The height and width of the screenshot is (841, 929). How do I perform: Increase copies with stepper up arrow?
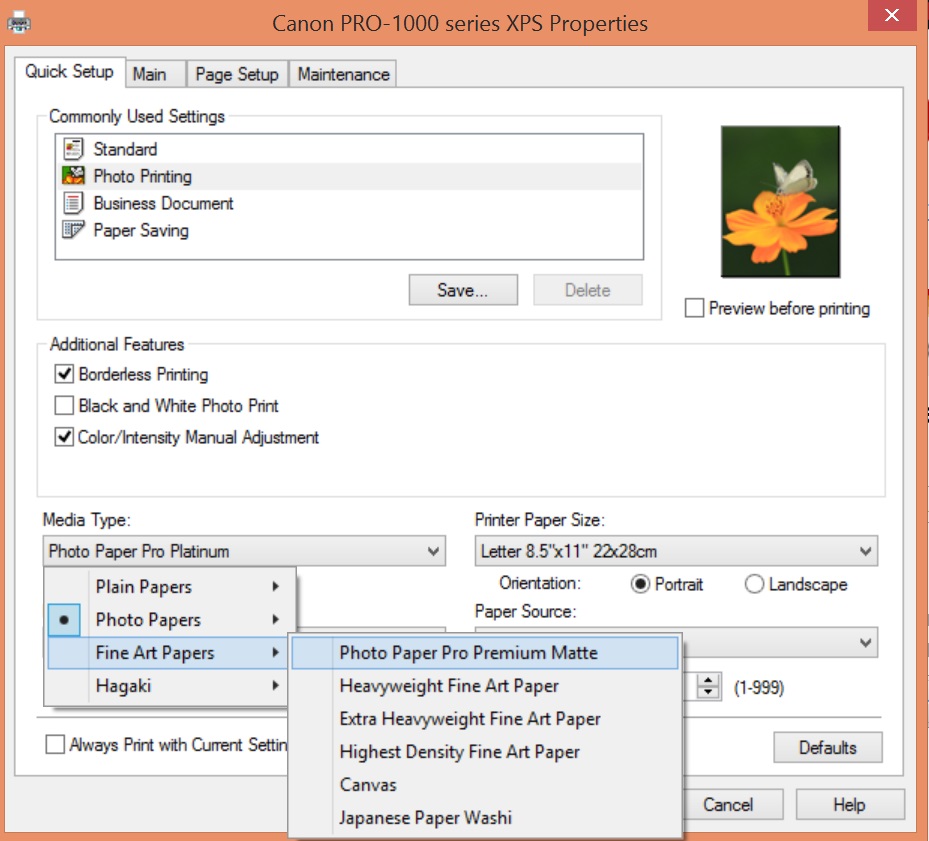click(708, 680)
